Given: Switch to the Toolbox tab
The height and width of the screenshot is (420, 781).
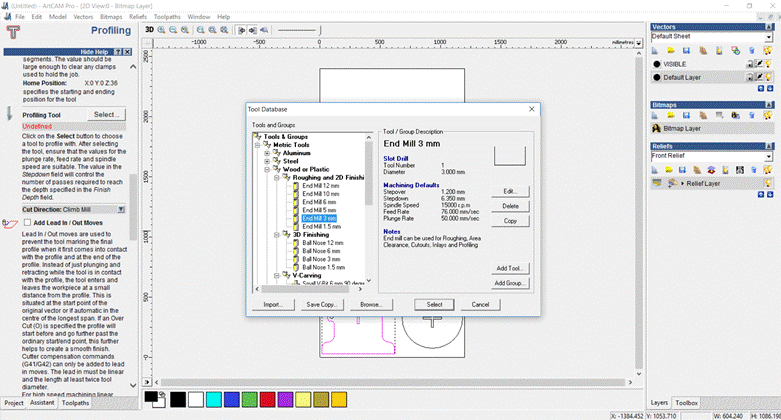Looking at the screenshot, I should (686, 403).
